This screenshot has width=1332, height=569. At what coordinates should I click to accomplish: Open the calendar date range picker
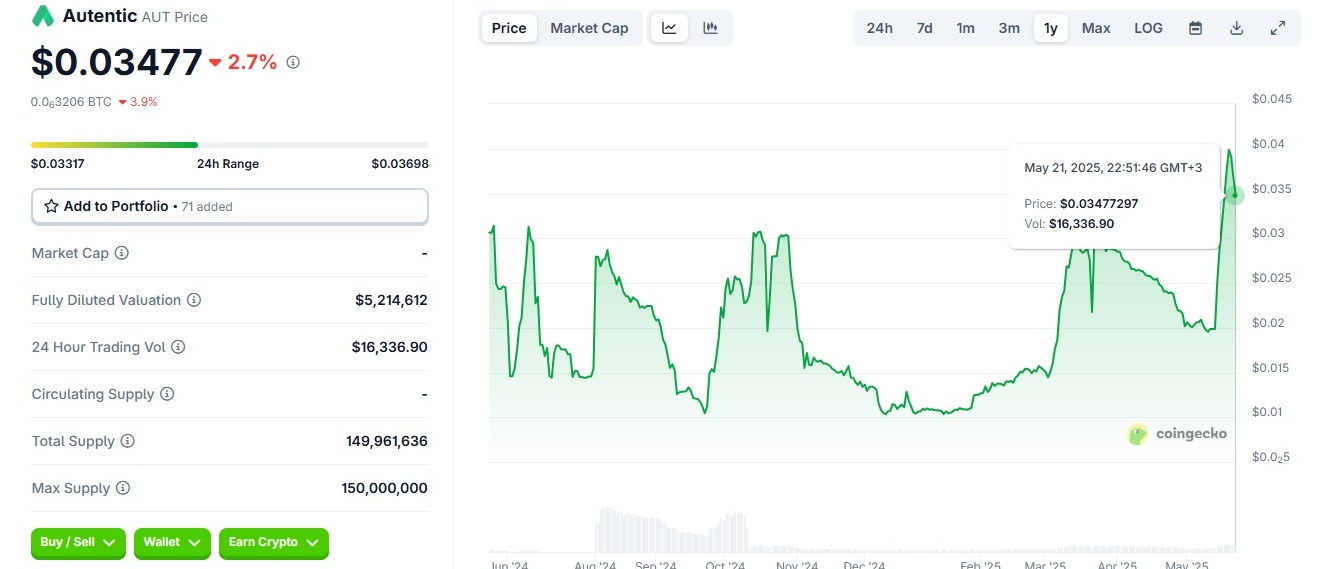click(1195, 28)
